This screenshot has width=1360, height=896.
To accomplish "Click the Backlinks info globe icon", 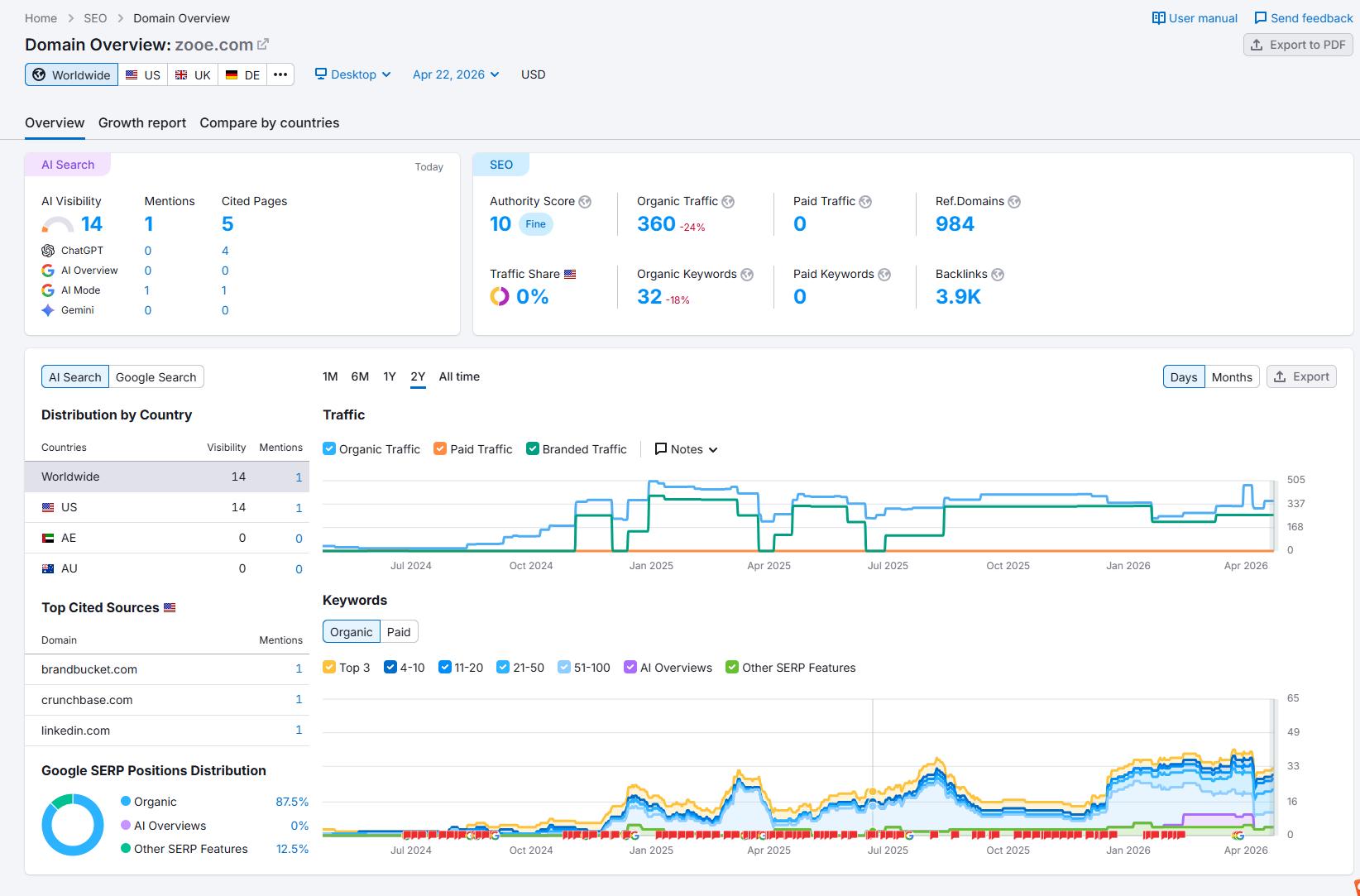I will (x=998, y=275).
